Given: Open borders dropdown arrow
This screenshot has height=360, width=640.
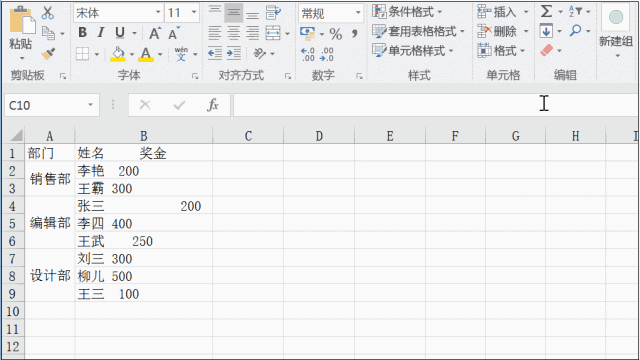Looking at the screenshot, I should (97, 54).
